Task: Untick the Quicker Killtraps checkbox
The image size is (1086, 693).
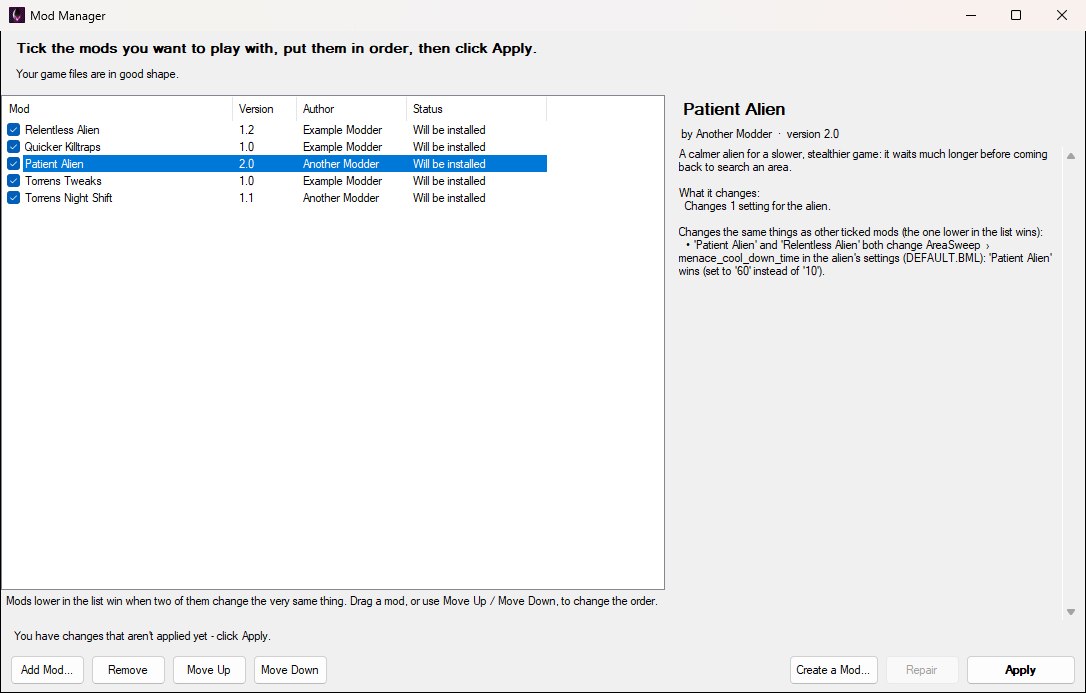Action: (x=13, y=147)
